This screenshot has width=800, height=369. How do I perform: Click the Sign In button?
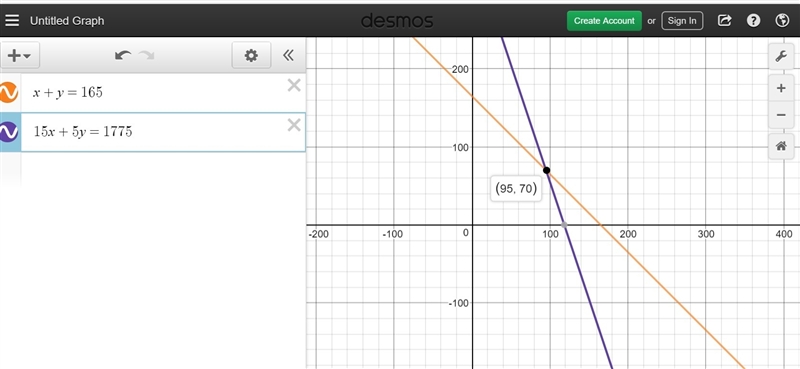[682, 21]
